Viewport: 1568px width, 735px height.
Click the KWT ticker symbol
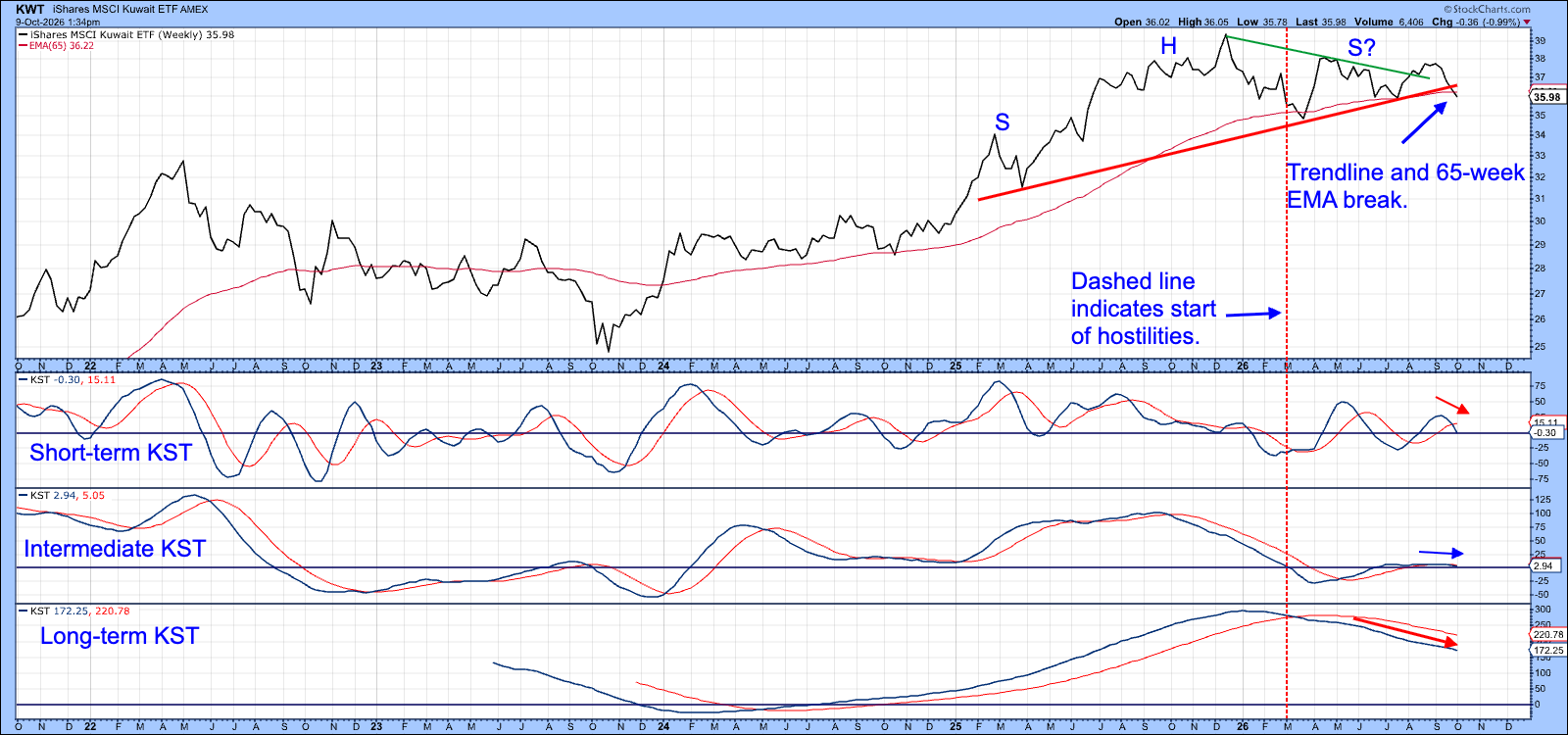(x=30, y=9)
